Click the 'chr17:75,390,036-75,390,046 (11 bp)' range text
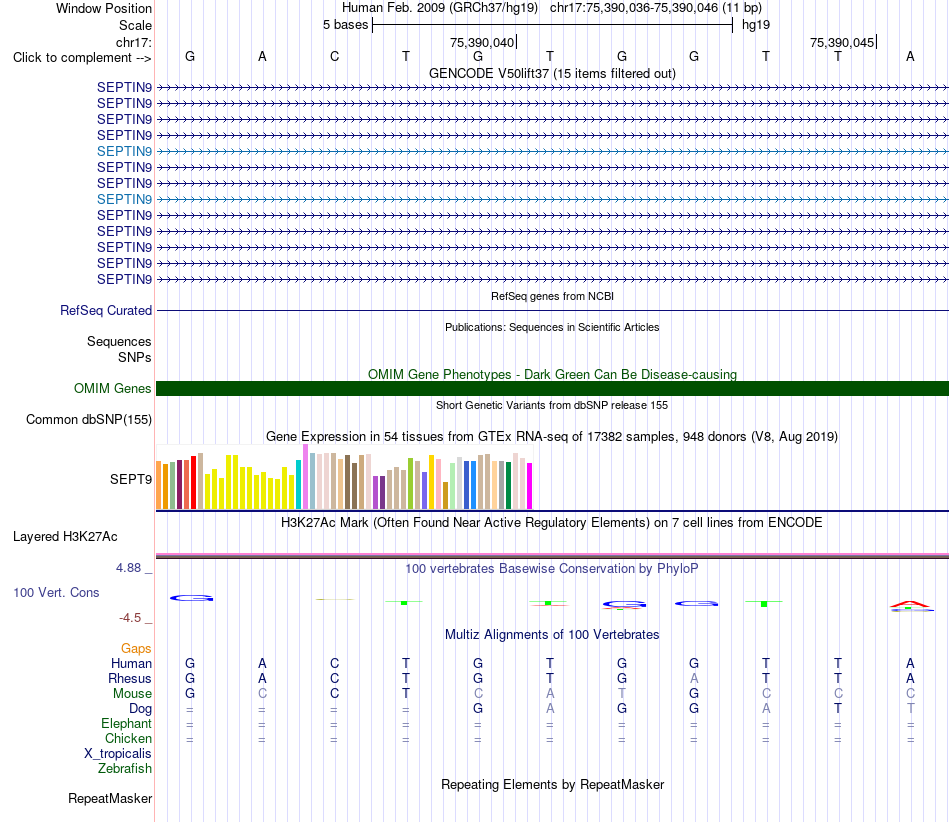Screen dimensions: 950x822 pos(656,8)
